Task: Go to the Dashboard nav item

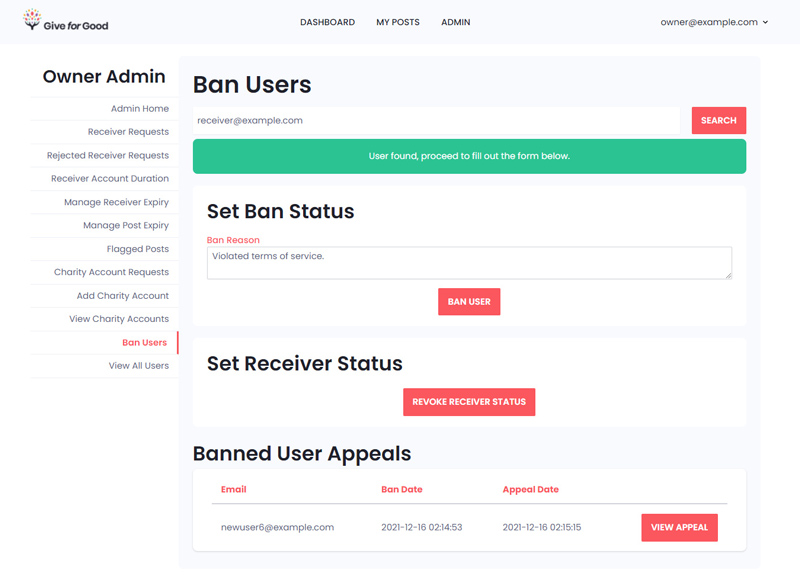Action: pos(328,22)
